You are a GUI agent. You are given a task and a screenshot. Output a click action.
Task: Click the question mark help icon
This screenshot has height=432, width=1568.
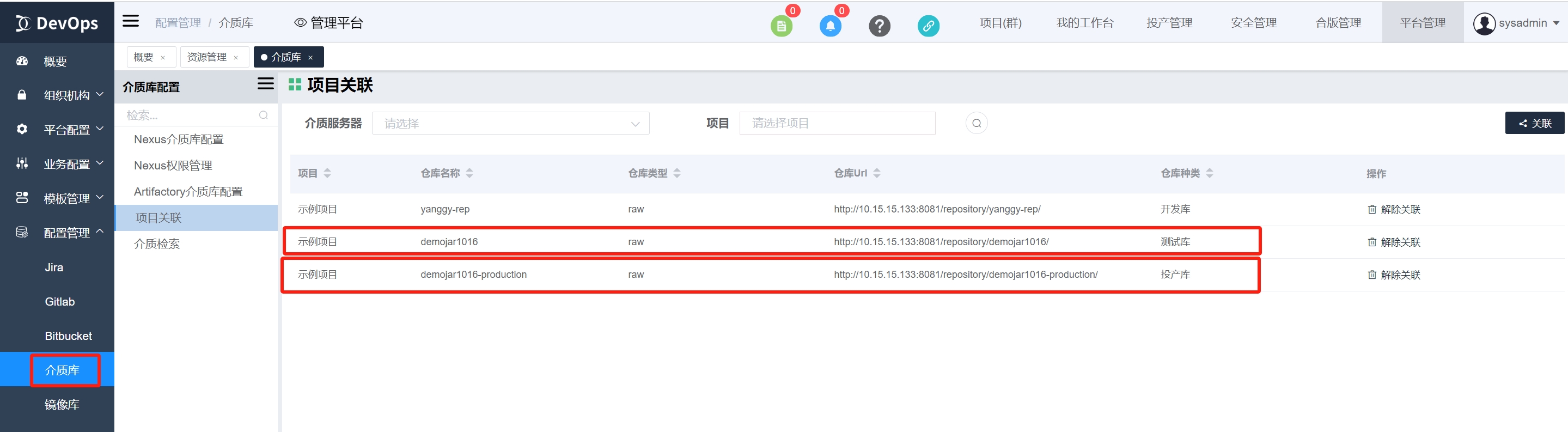[x=879, y=26]
